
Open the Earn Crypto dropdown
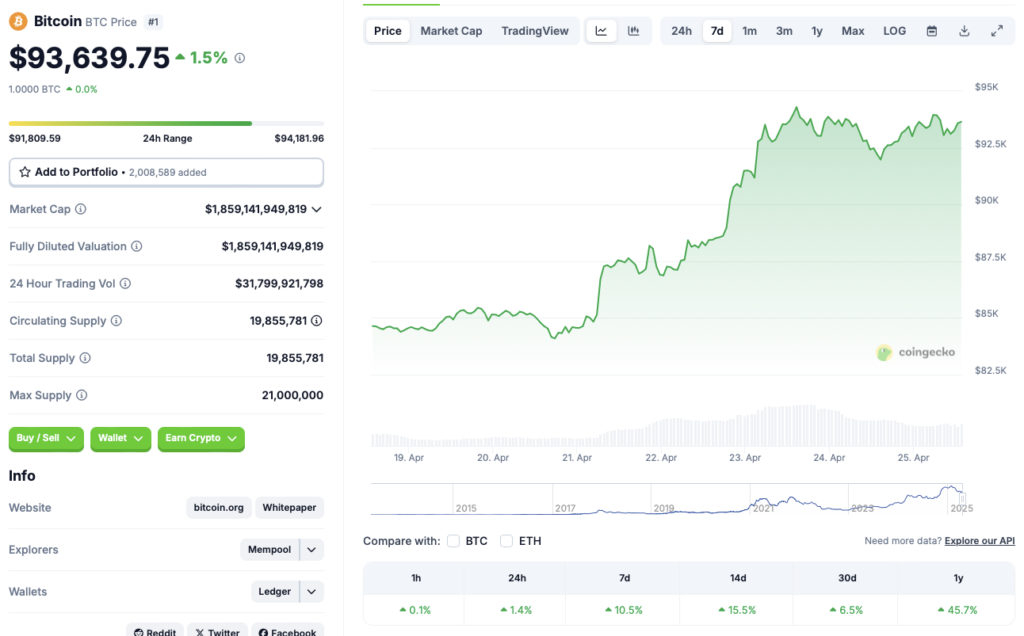(201, 438)
